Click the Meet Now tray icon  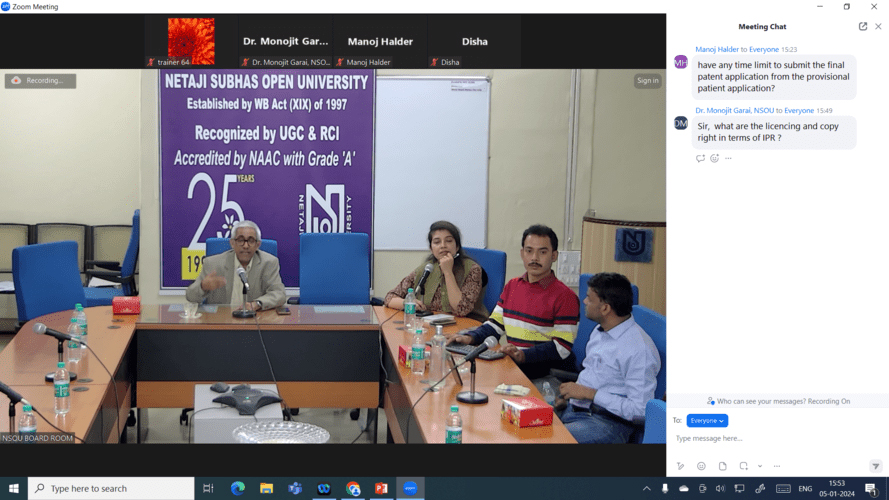pyautogui.click(x=702, y=489)
